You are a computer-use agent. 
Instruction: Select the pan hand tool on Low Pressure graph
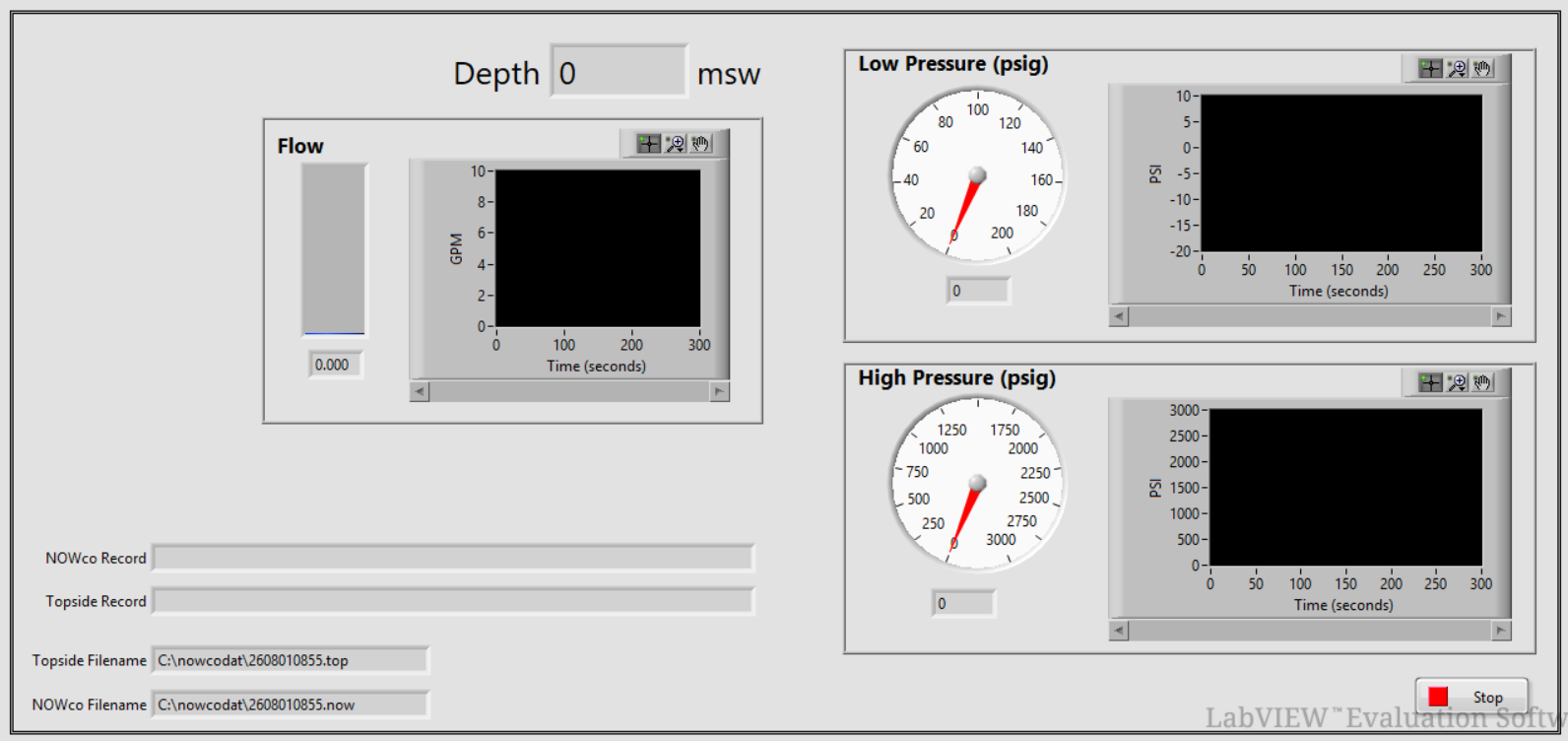(1482, 68)
